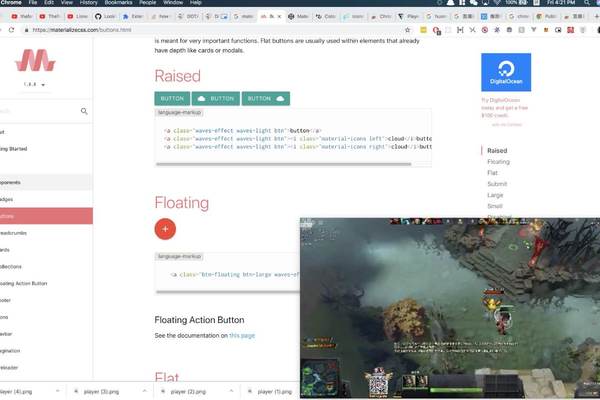Open player (3).png download options chevron
Image resolution: width=600 pixels, height=400 pixels.
coord(145,391)
